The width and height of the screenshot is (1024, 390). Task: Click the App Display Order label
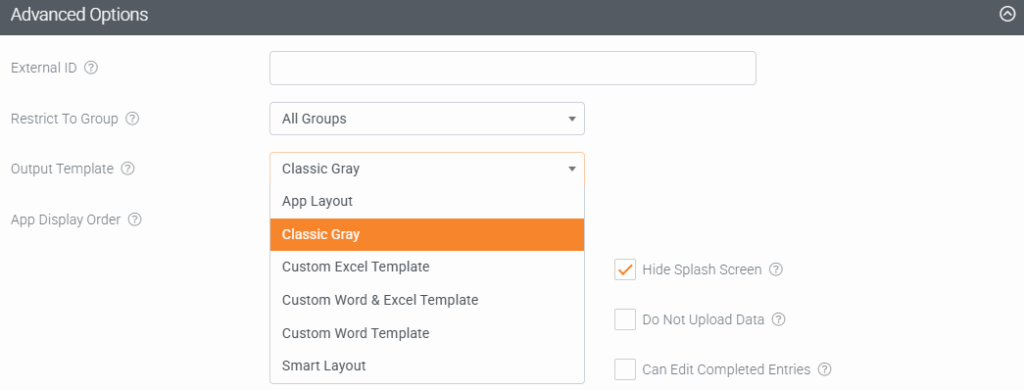click(66, 219)
